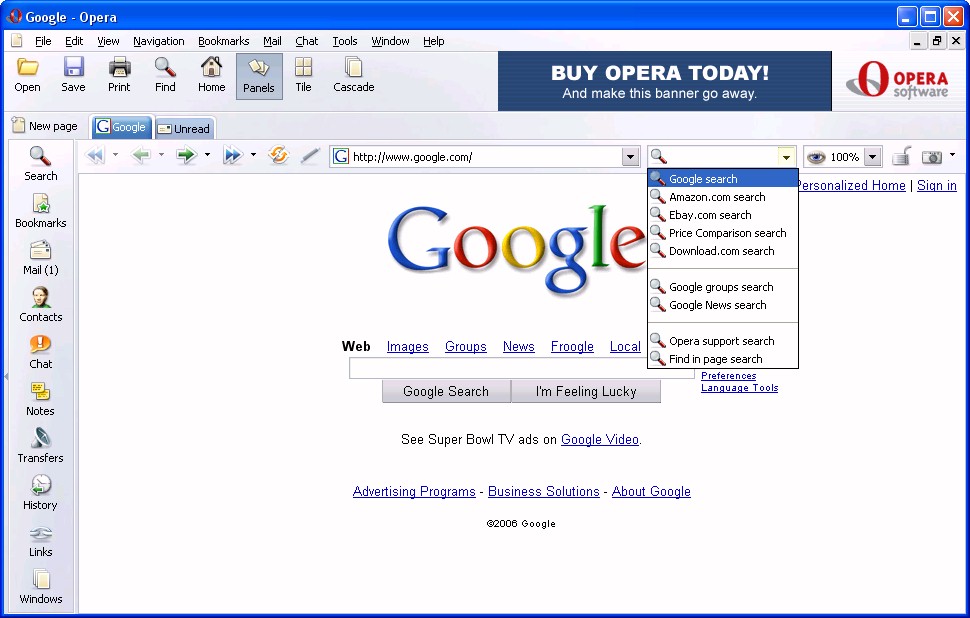This screenshot has width=970, height=618.
Task: Click the Save toolbar icon
Action: [73, 75]
